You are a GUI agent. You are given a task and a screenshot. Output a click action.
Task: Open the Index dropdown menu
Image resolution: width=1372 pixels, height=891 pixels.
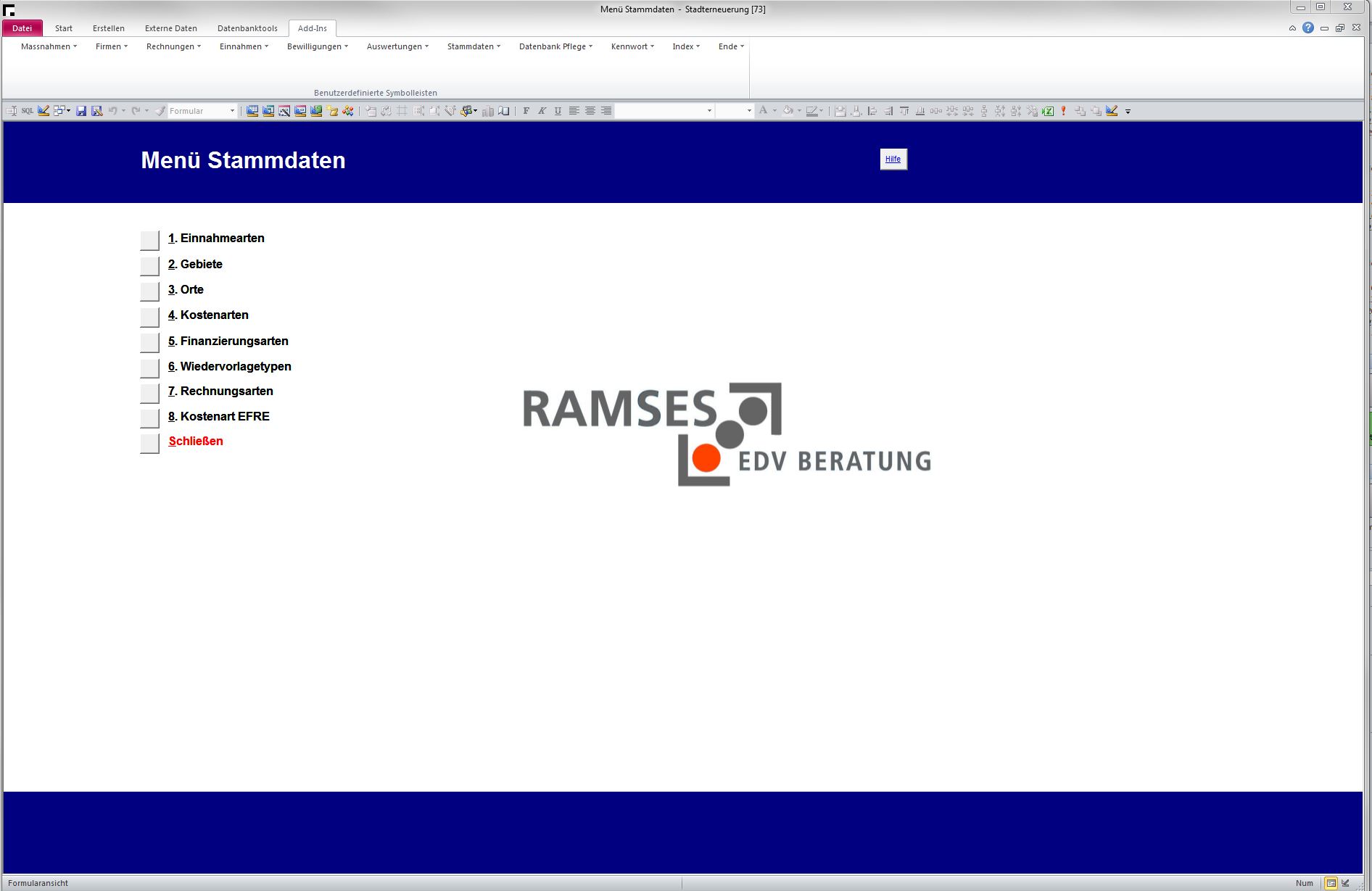(x=686, y=46)
